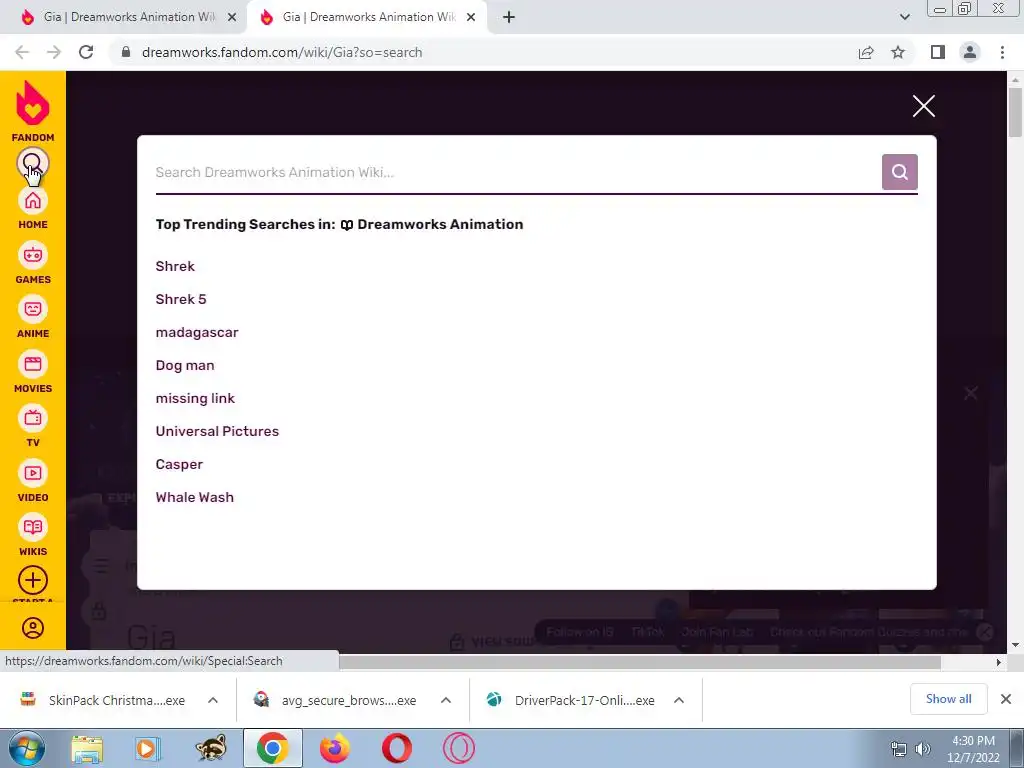
Task: Close the first Gia browser tab
Action: [232, 17]
